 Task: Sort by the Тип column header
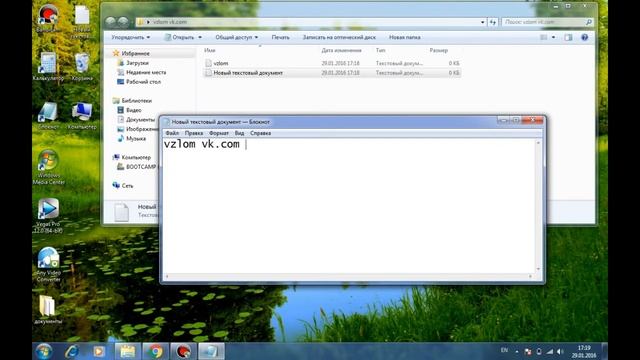(x=380, y=50)
